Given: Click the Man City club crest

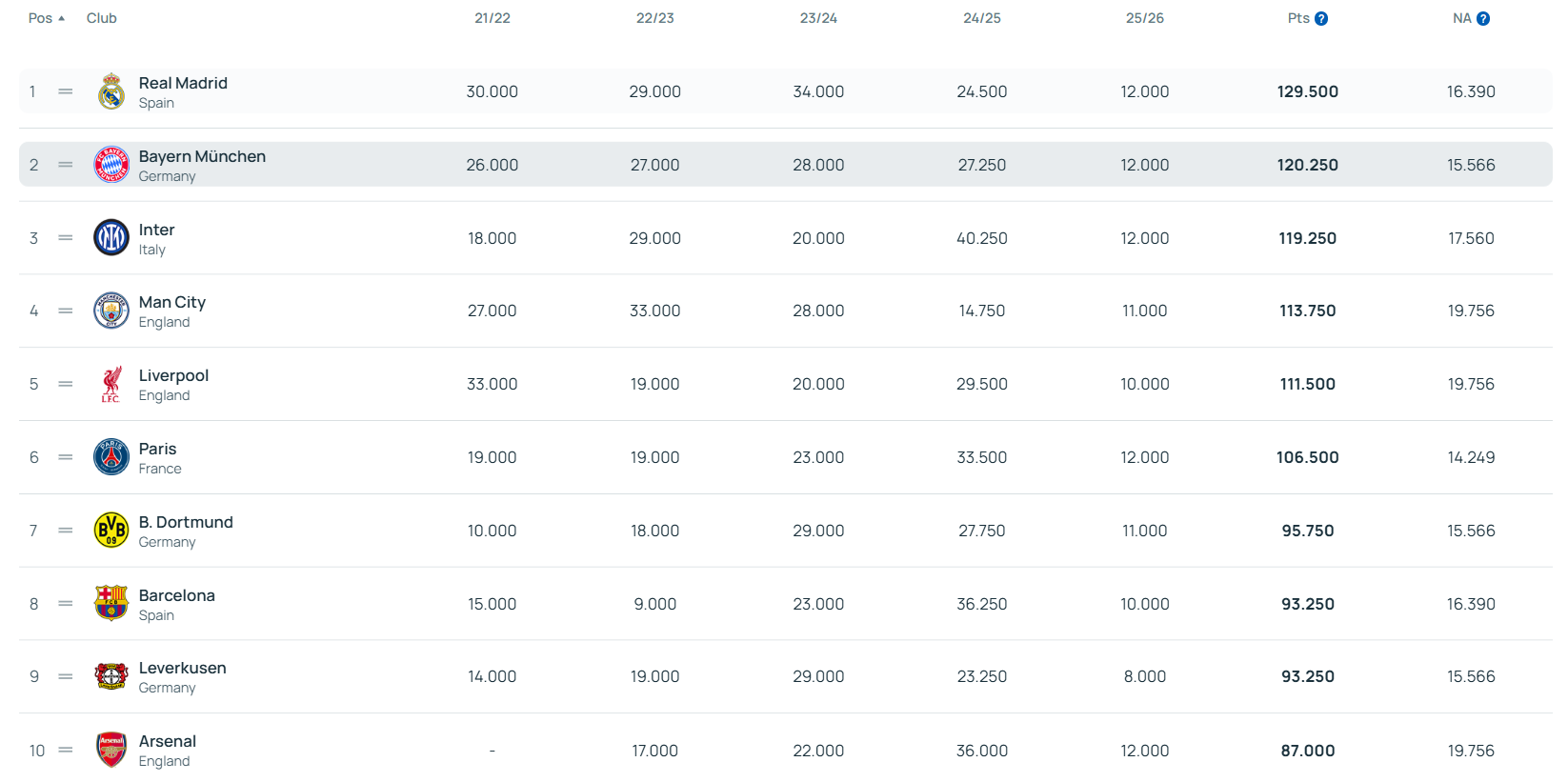Looking at the screenshot, I should (x=111, y=311).
